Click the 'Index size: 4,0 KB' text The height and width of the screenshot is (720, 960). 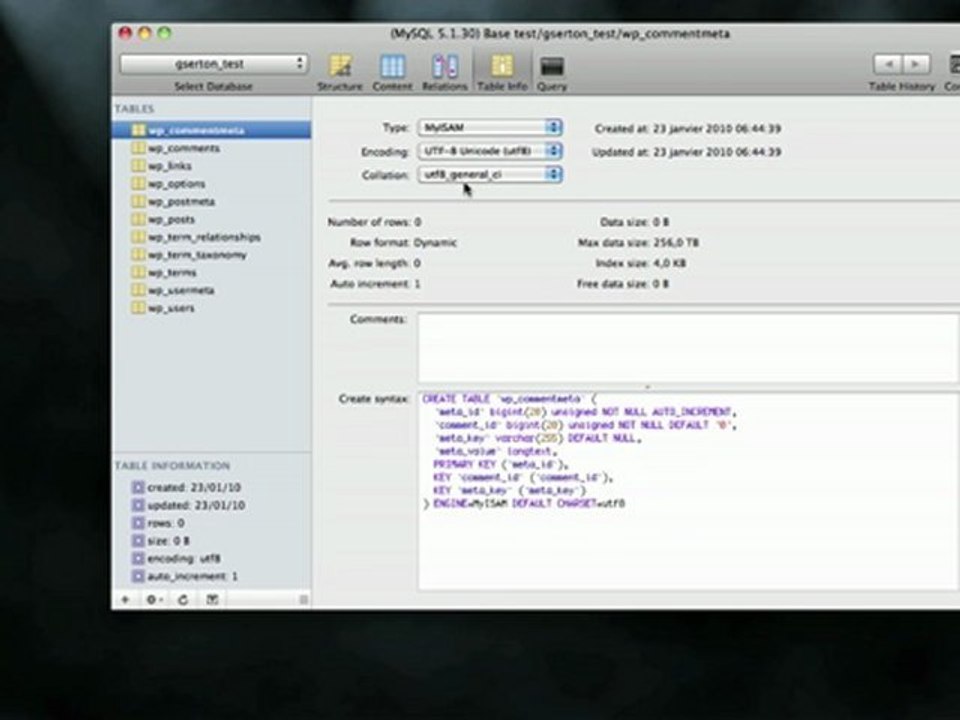pos(641,263)
